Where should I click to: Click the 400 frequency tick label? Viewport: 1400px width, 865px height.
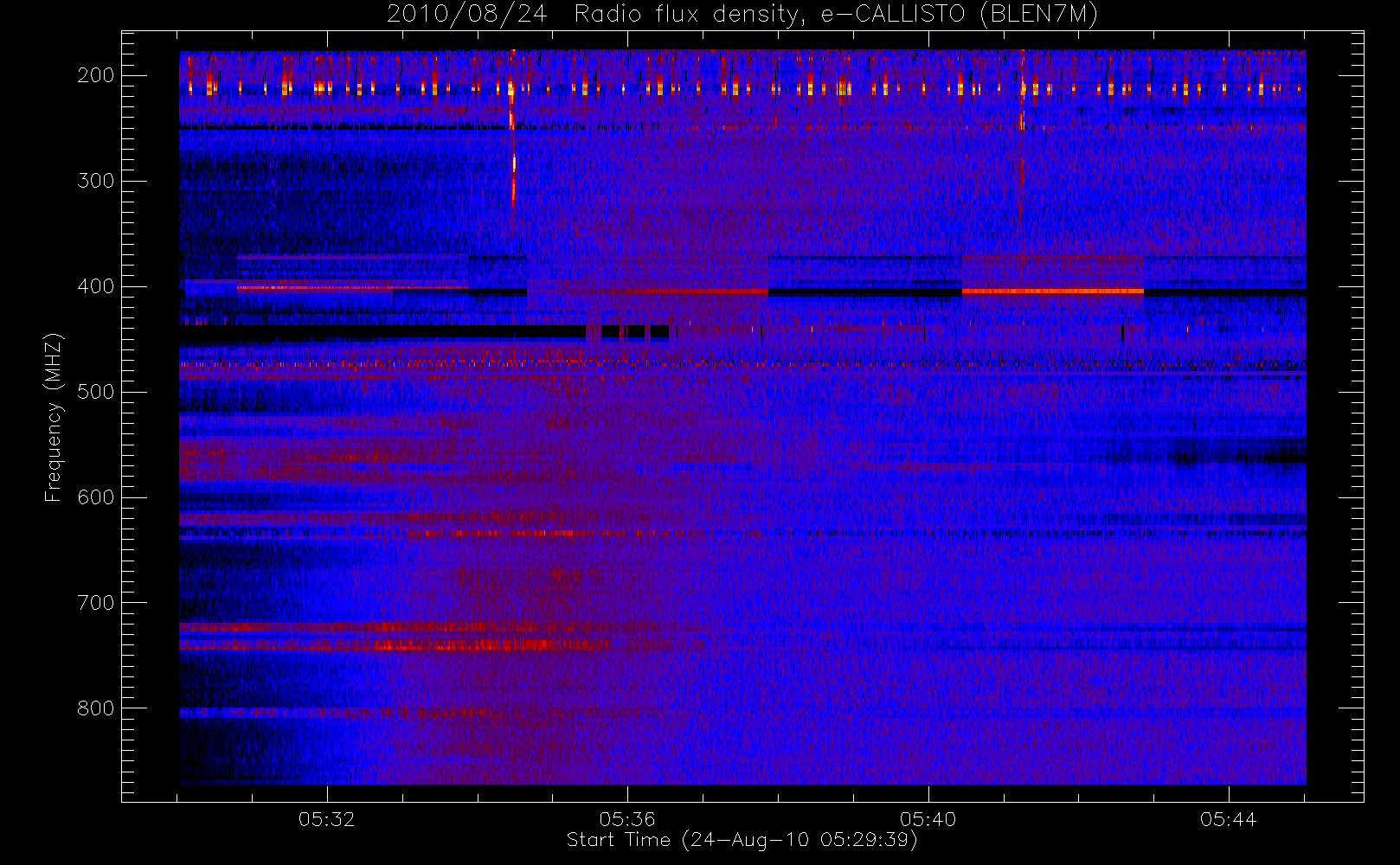point(96,286)
